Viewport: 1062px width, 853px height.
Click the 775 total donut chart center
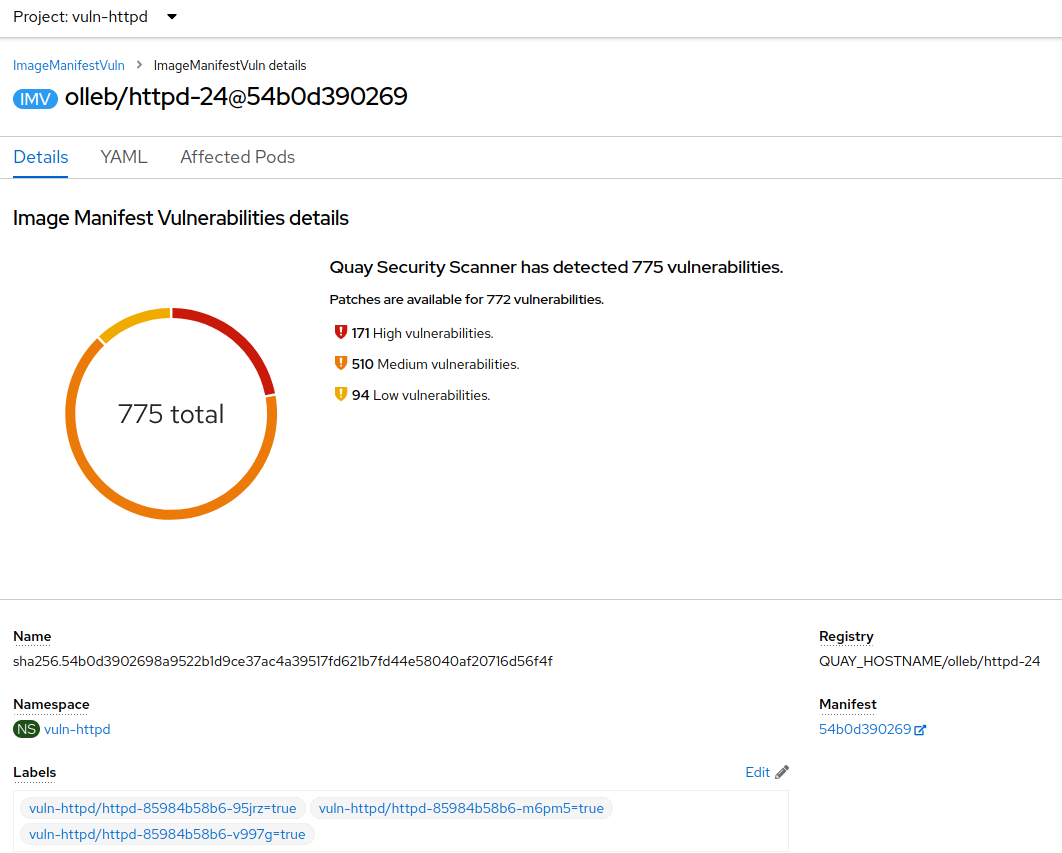click(171, 413)
